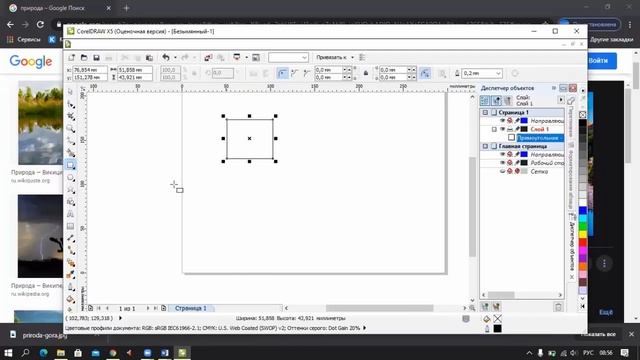Image resolution: width=640 pixels, height=360 pixels.
Task: Click the trash icon in Object Manager
Action: [x=558, y=307]
